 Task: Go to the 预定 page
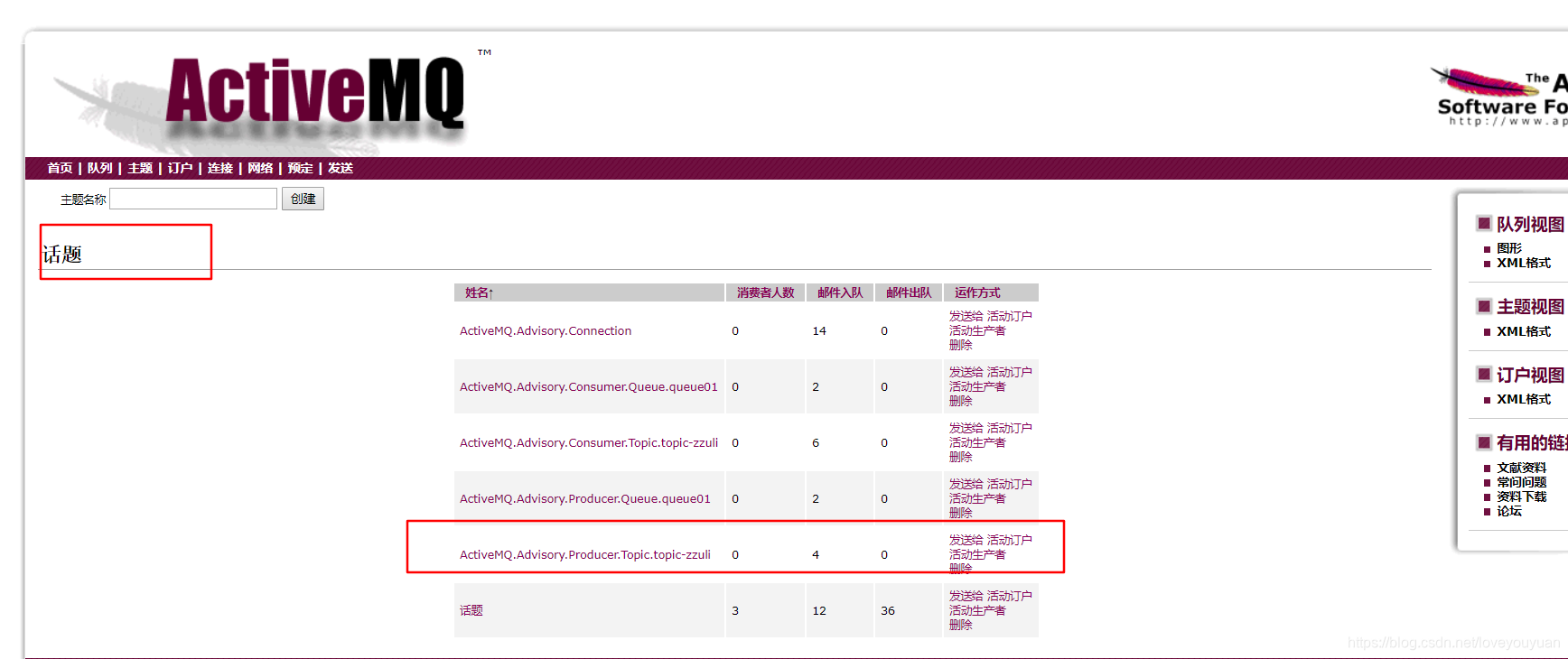(301, 168)
